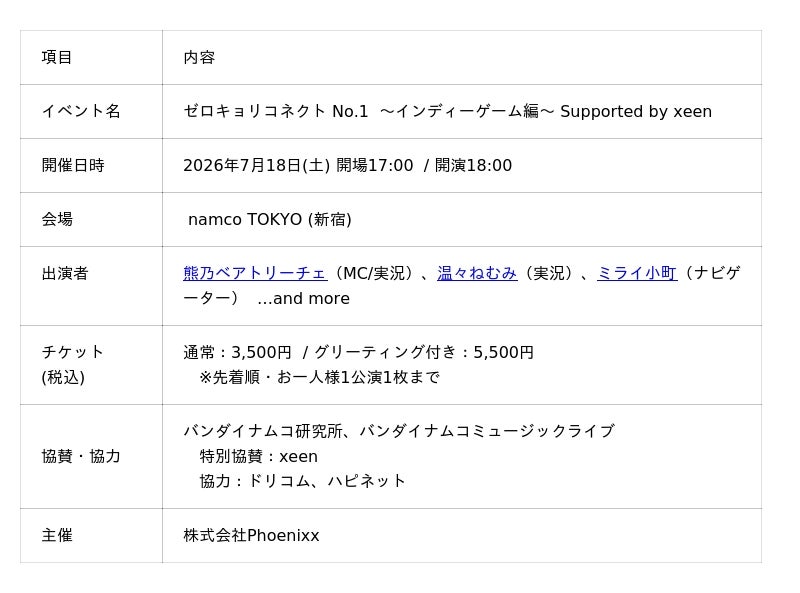
Task: Select the 出演者 row label
Action: coord(65,274)
